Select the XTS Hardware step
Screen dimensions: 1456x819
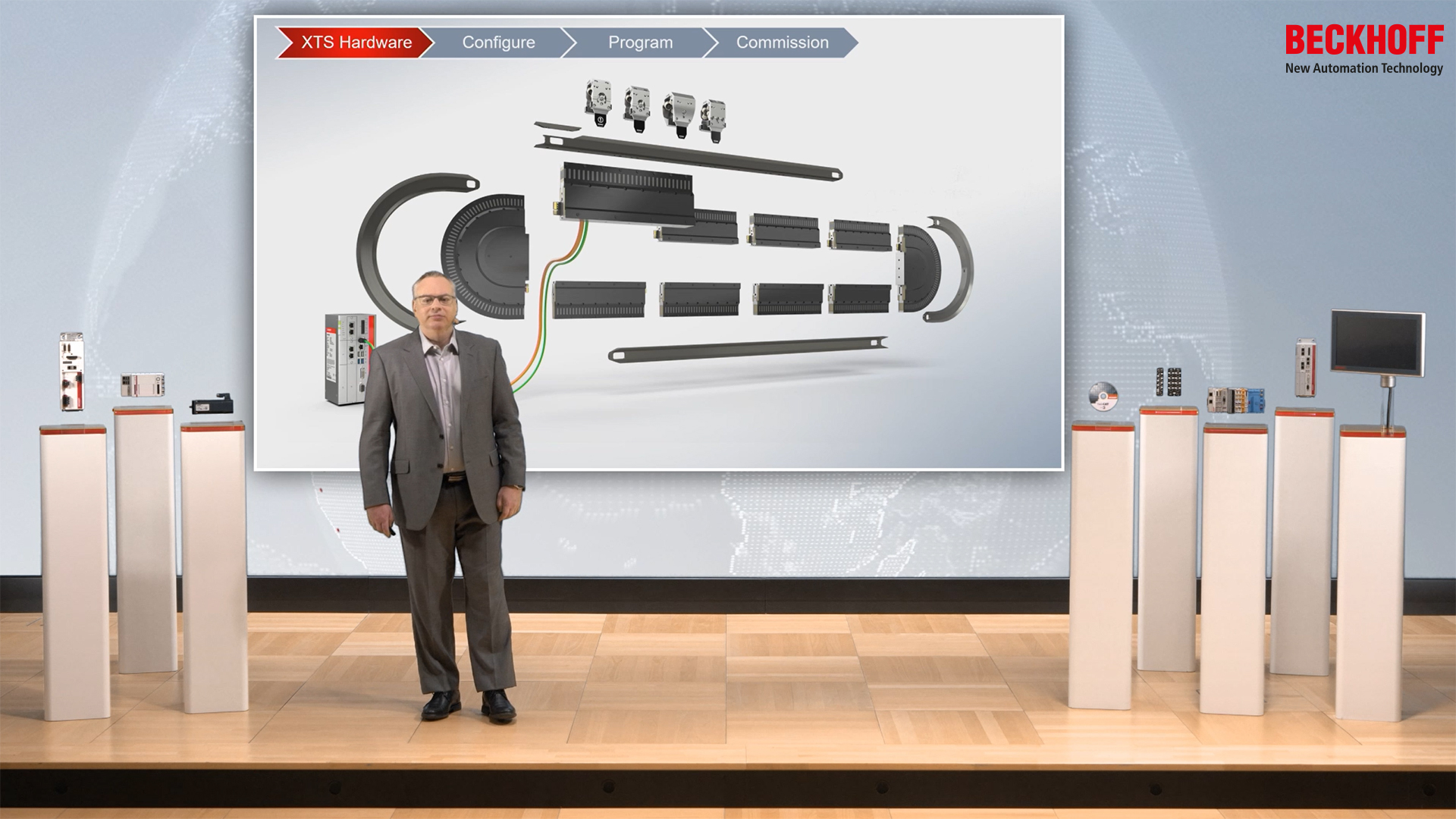pyautogui.click(x=355, y=42)
